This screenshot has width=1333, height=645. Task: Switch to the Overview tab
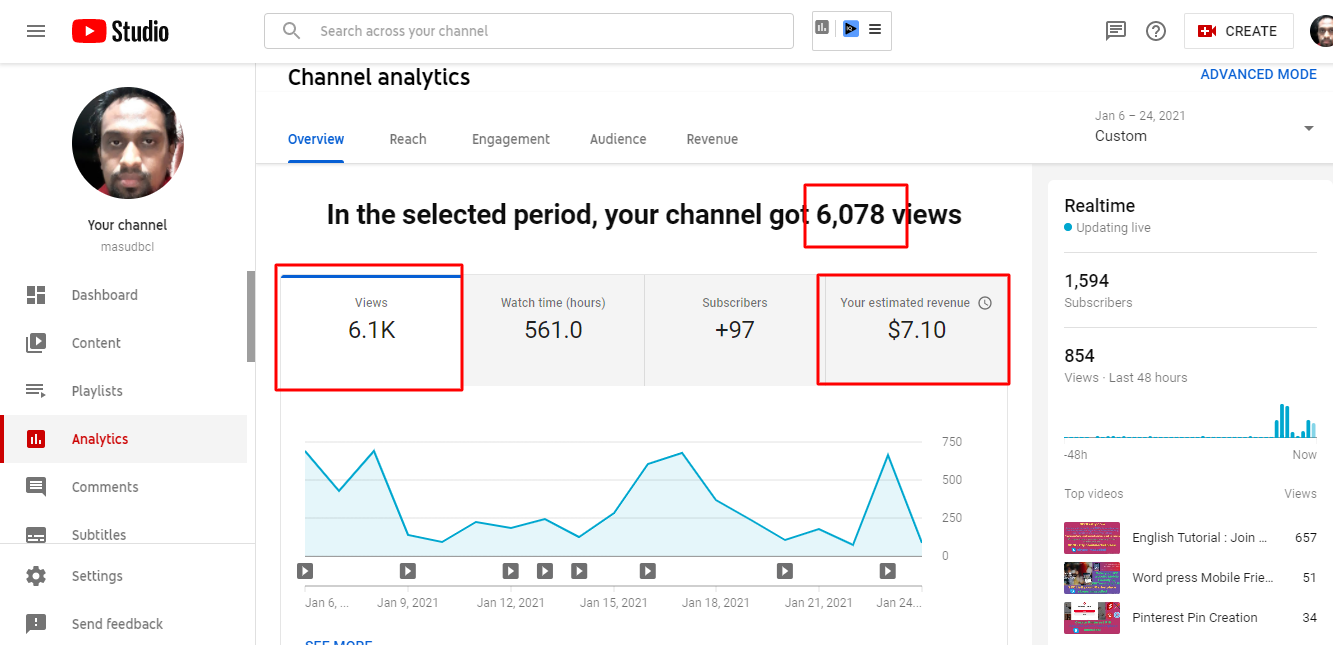[316, 139]
